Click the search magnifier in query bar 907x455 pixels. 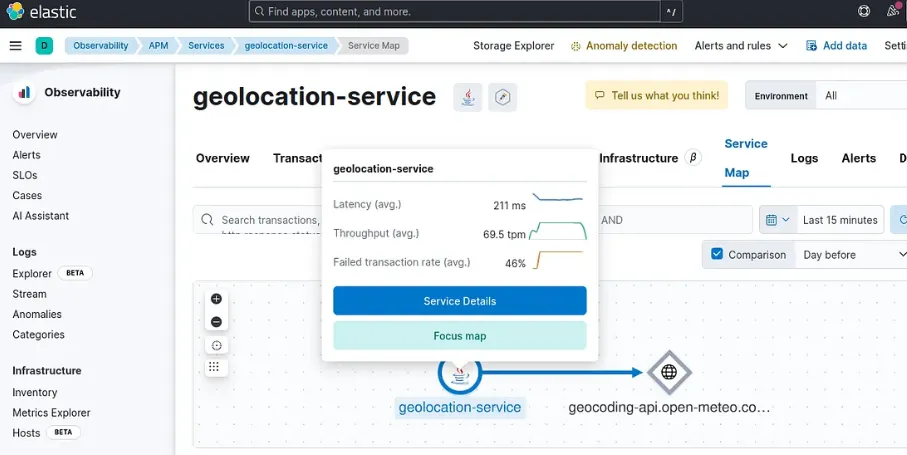pyautogui.click(x=207, y=220)
